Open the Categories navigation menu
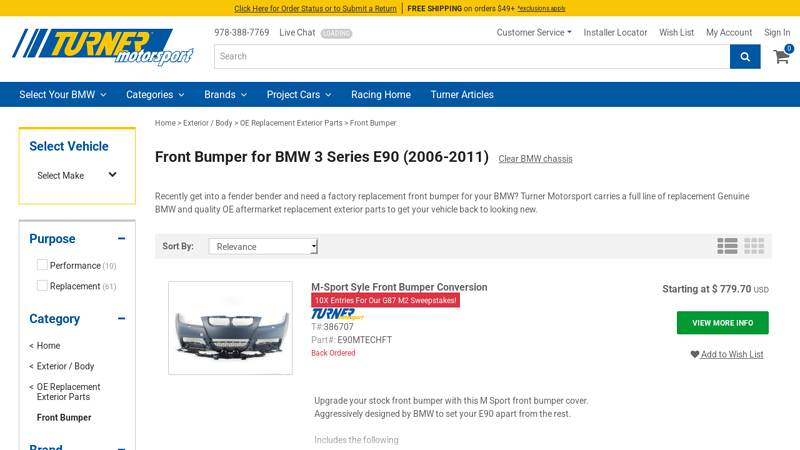The height and width of the screenshot is (450, 800). [155, 94]
